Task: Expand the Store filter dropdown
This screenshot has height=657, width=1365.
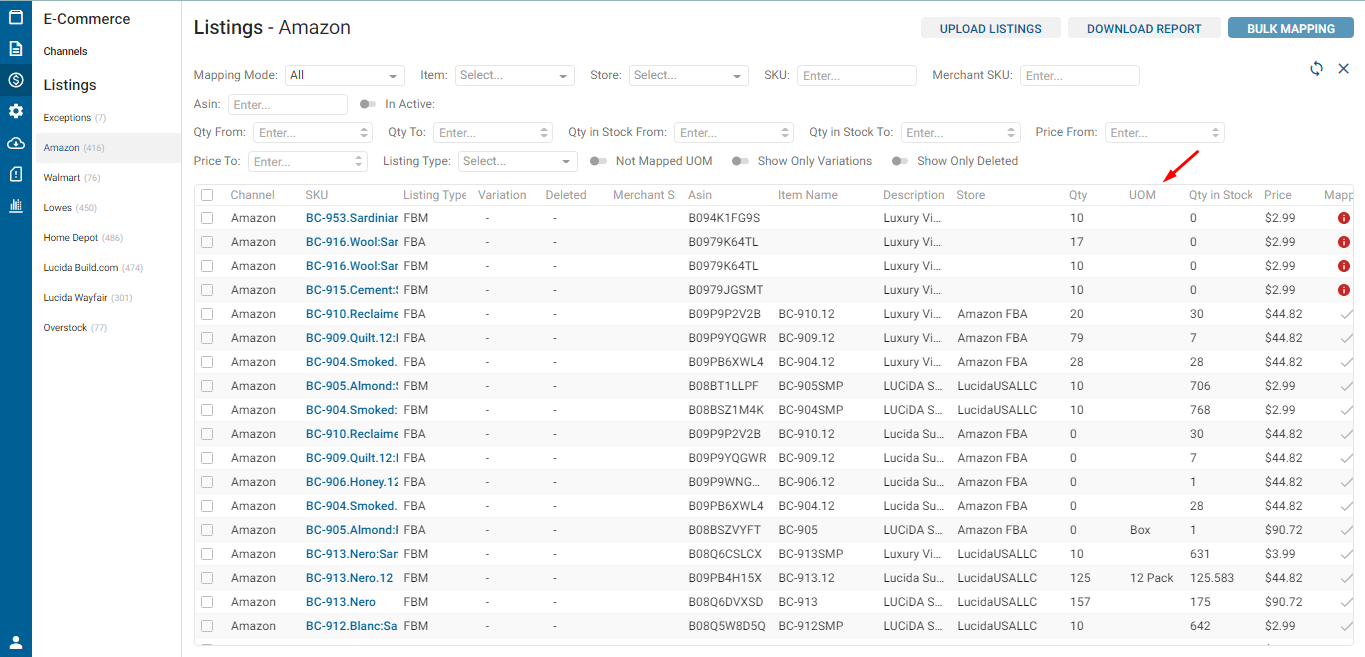Action: [689, 75]
